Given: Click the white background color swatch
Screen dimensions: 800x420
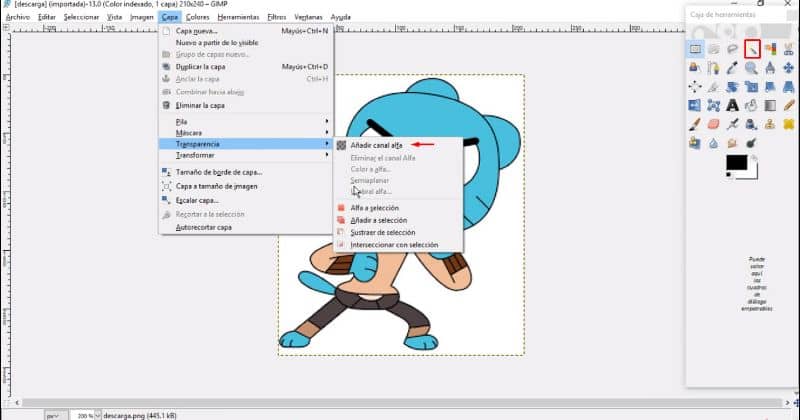Looking at the screenshot, I should [x=753, y=174].
